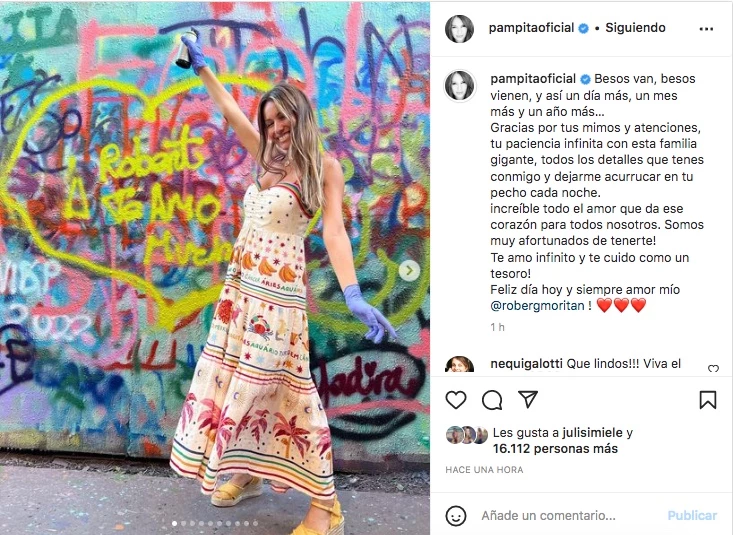Click the caption author avatar
This screenshot has width=733, height=535.
pos(459,86)
